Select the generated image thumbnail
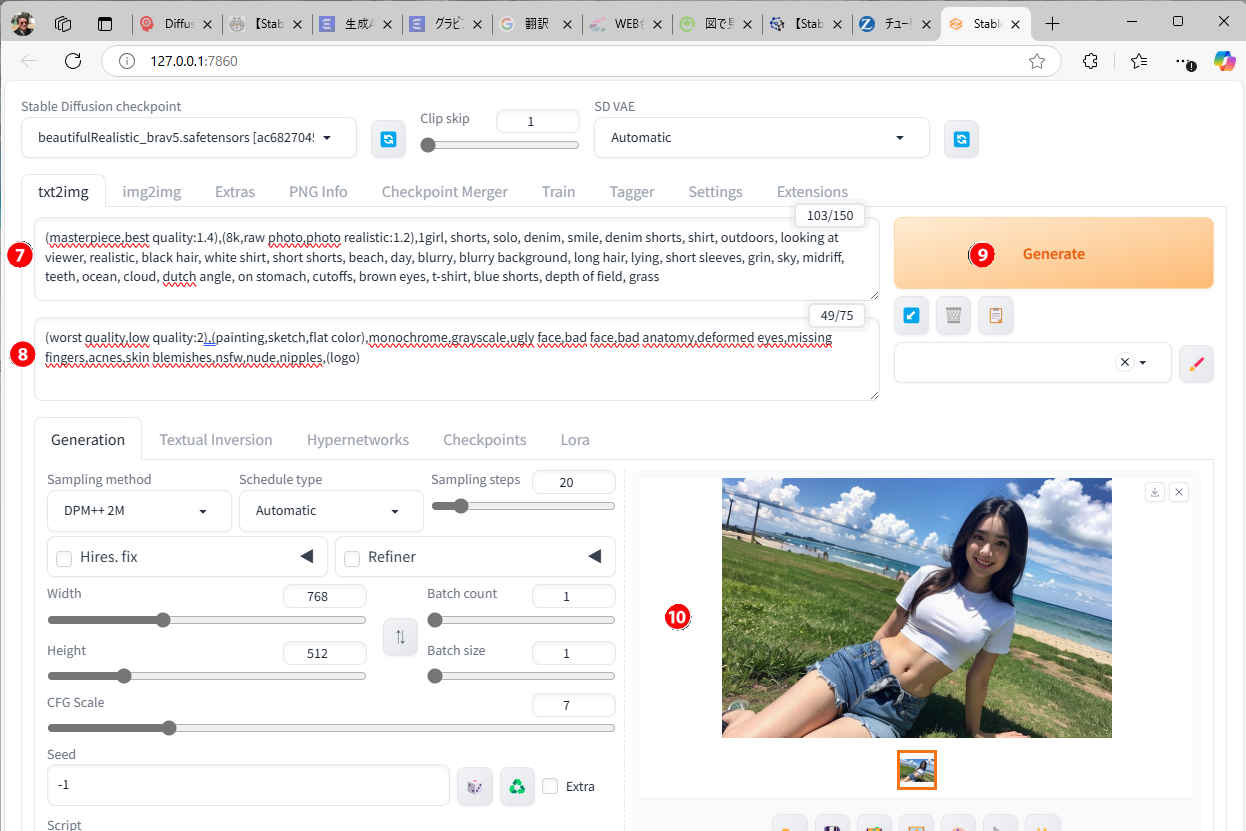Image resolution: width=1246 pixels, height=831 pixels. point(916,770)
